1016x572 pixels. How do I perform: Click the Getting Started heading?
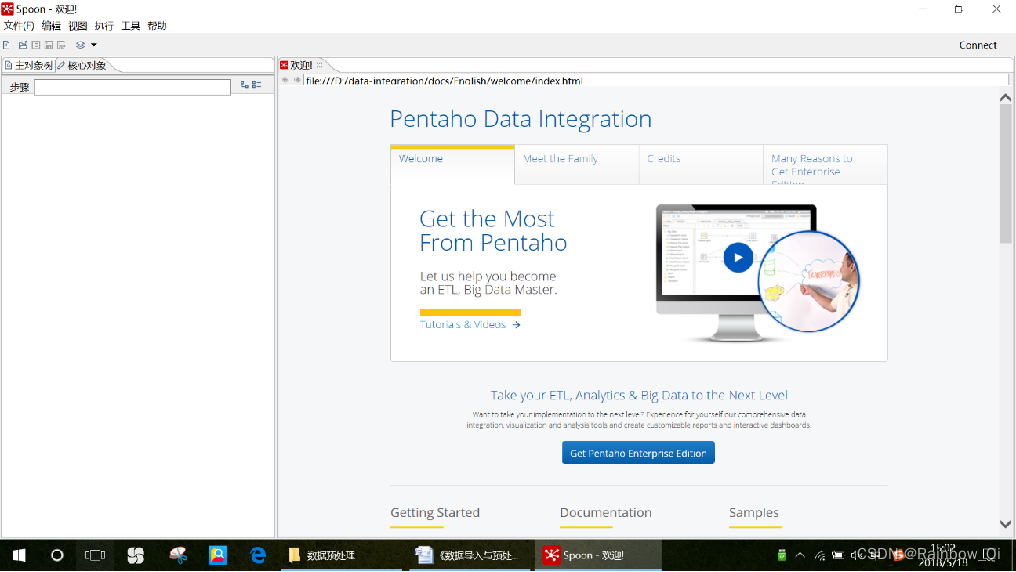[435, 512]
